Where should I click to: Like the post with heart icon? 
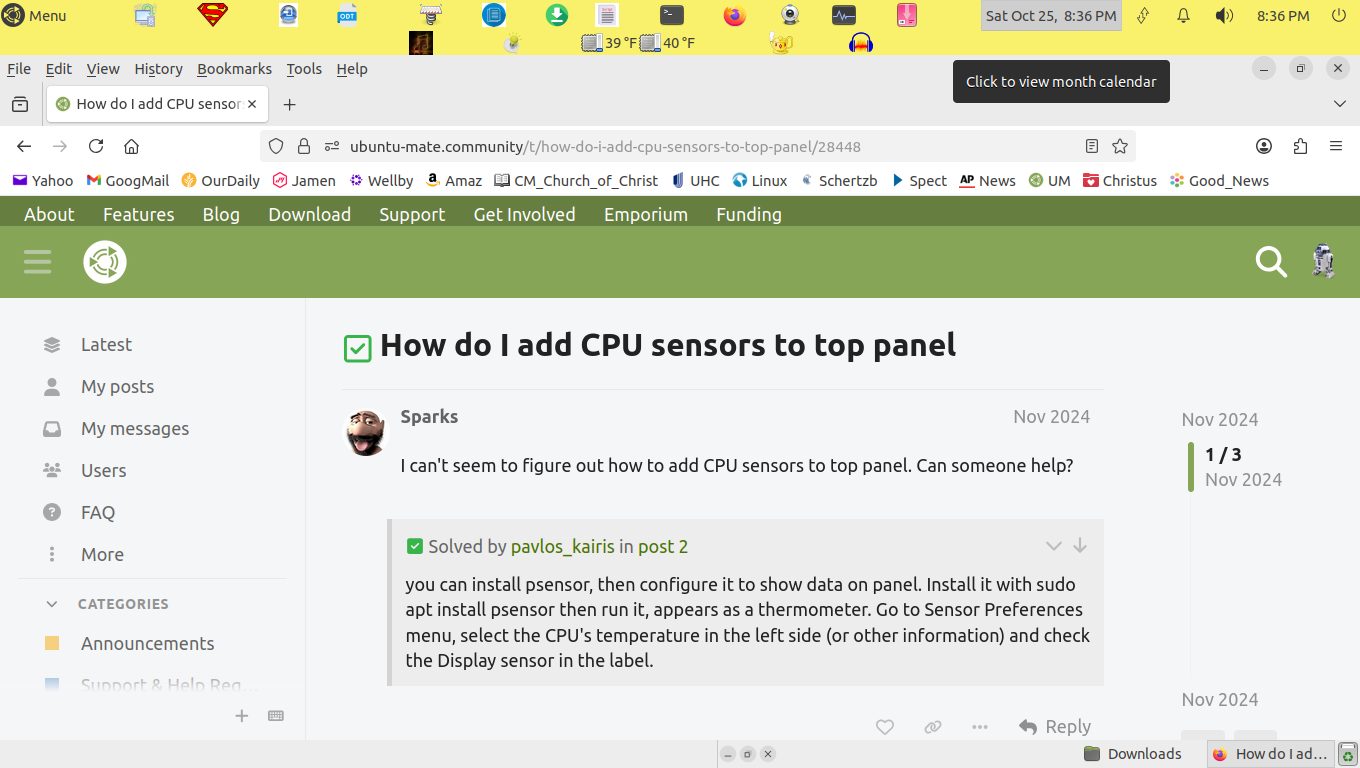[885, 727]
